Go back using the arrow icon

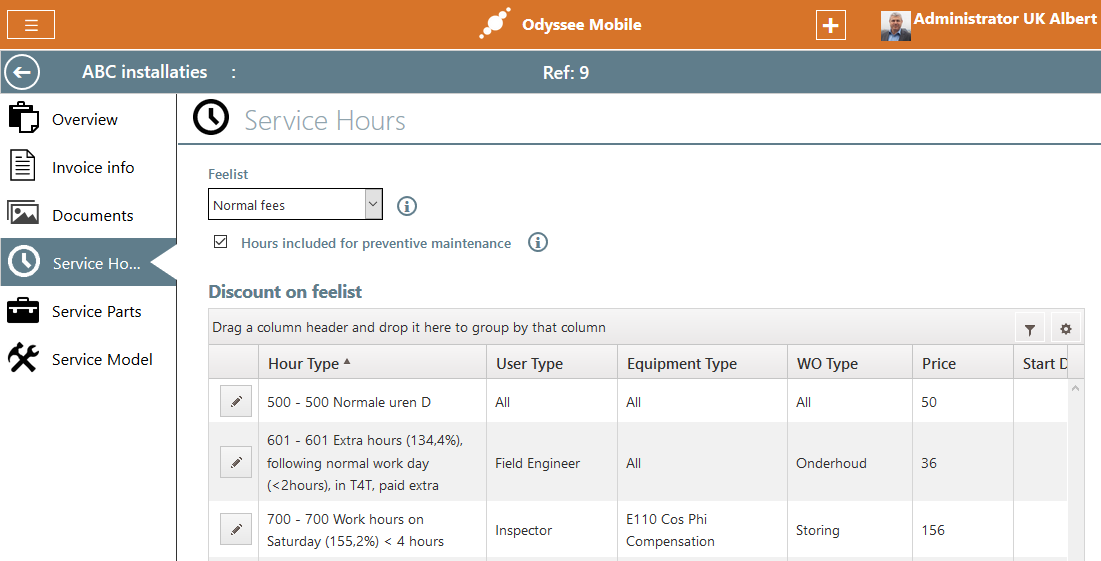[x=22, y=72]
